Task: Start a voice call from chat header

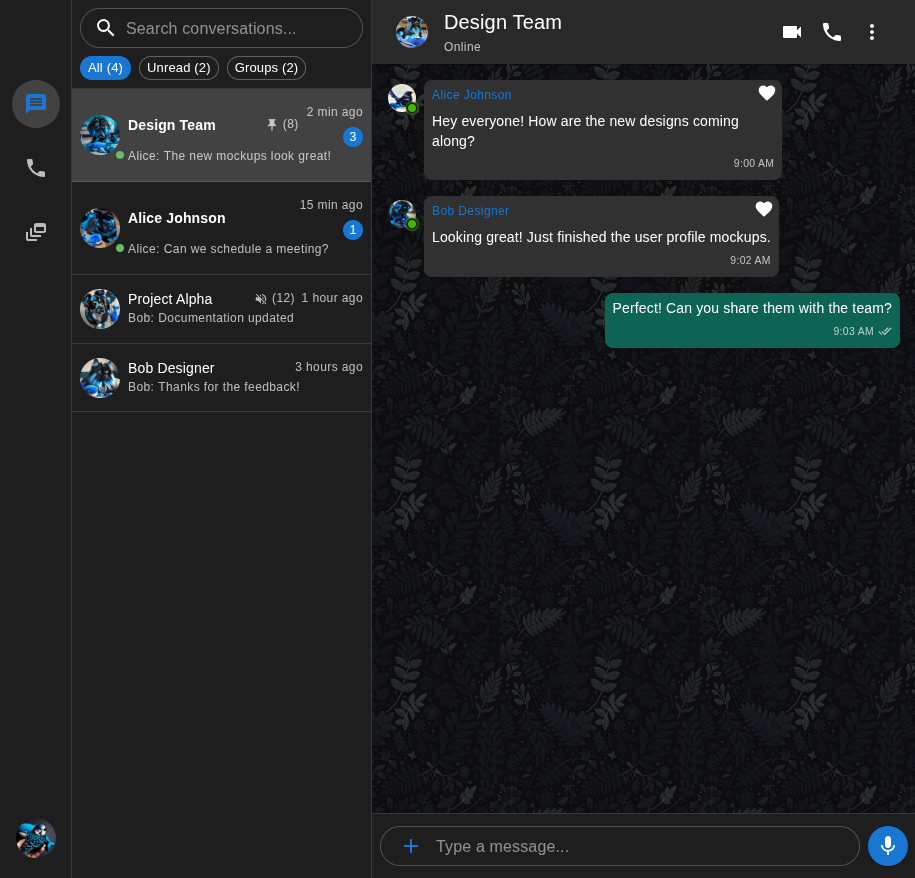Action: click(x=832, y=32)
